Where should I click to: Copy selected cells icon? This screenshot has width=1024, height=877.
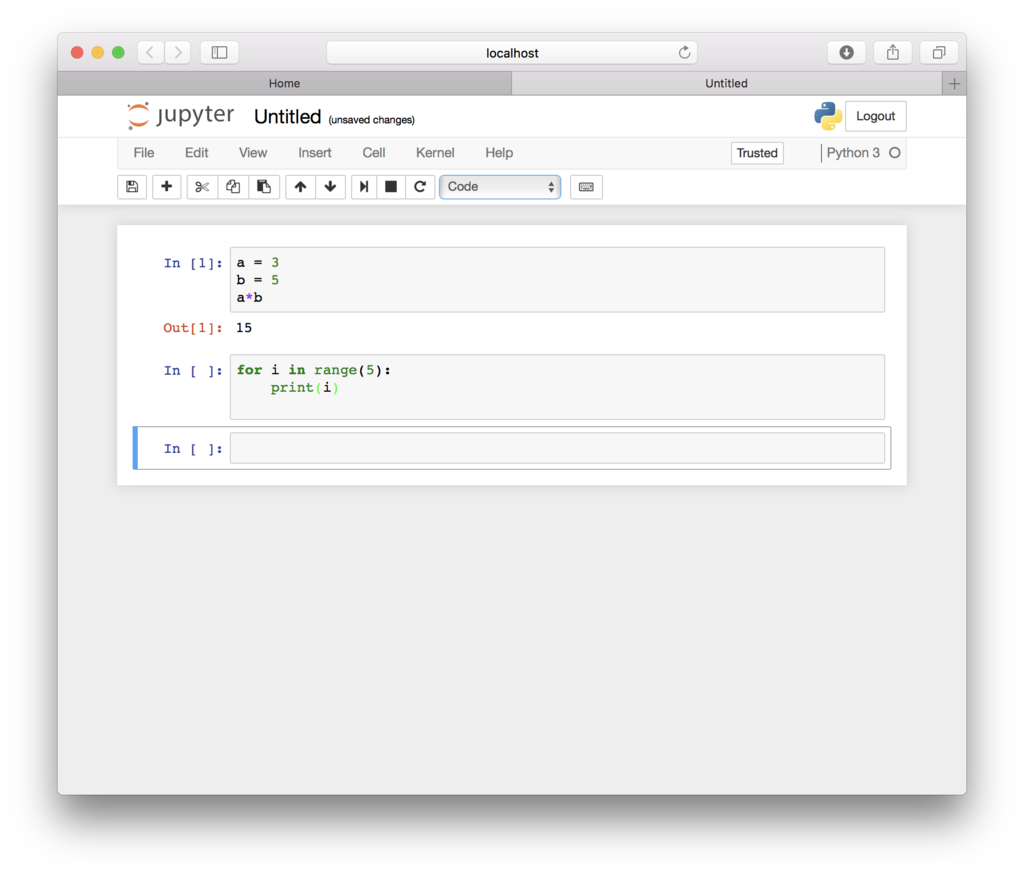point(233,187)
